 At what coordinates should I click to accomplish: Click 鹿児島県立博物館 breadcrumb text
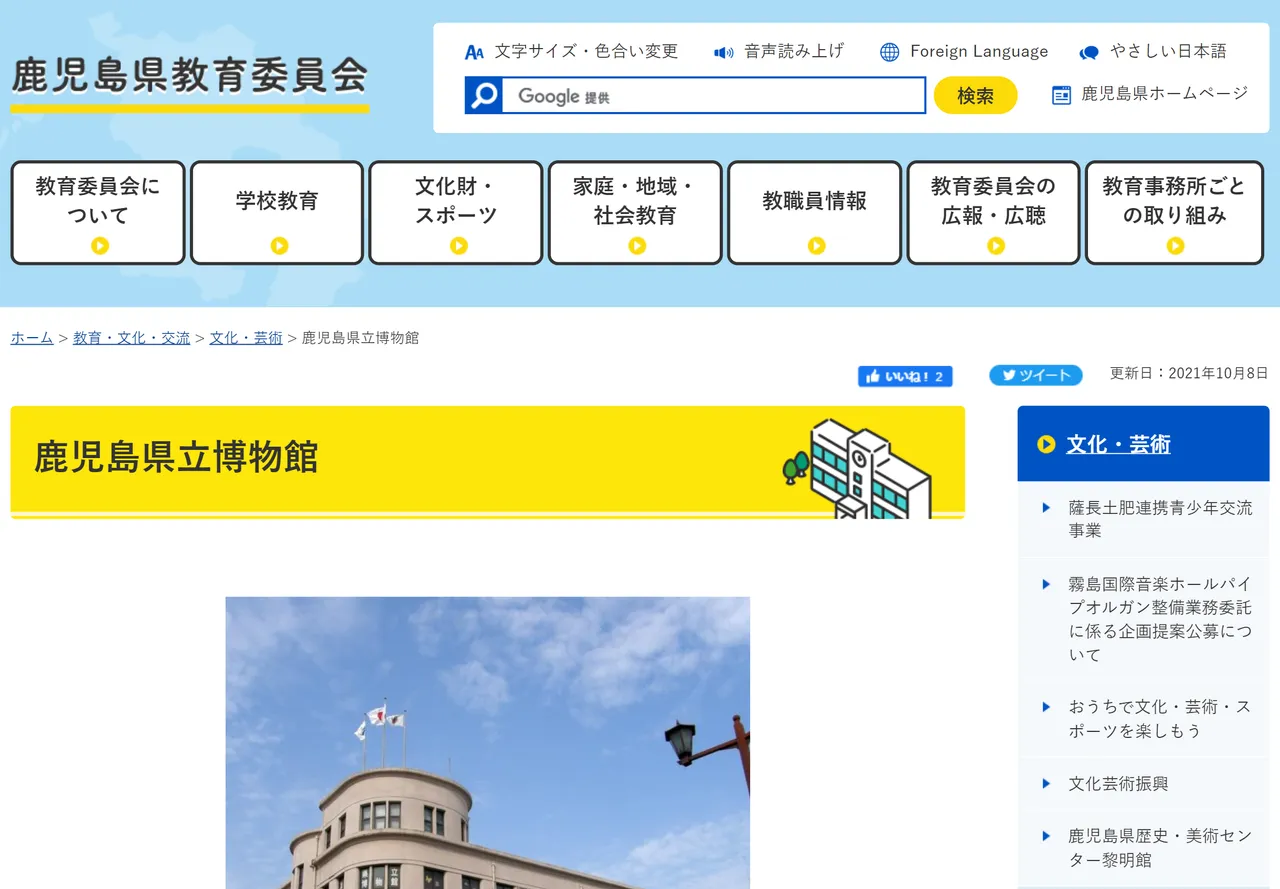[x=360, y=338]
